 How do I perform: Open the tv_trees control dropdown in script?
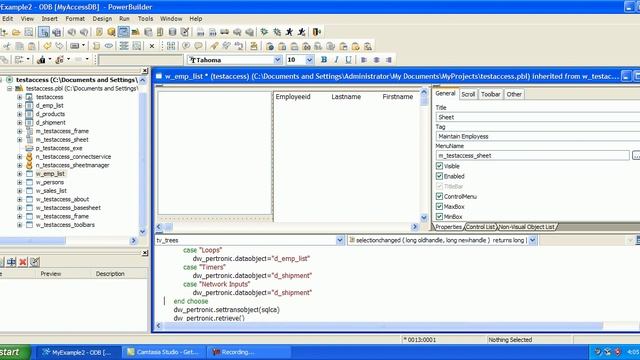(x=340, y=240)
